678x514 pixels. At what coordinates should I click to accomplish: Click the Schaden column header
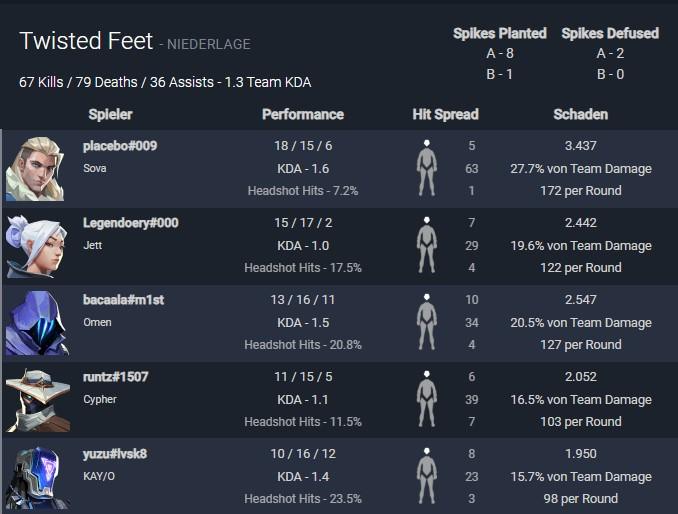[x=580, y=114]
